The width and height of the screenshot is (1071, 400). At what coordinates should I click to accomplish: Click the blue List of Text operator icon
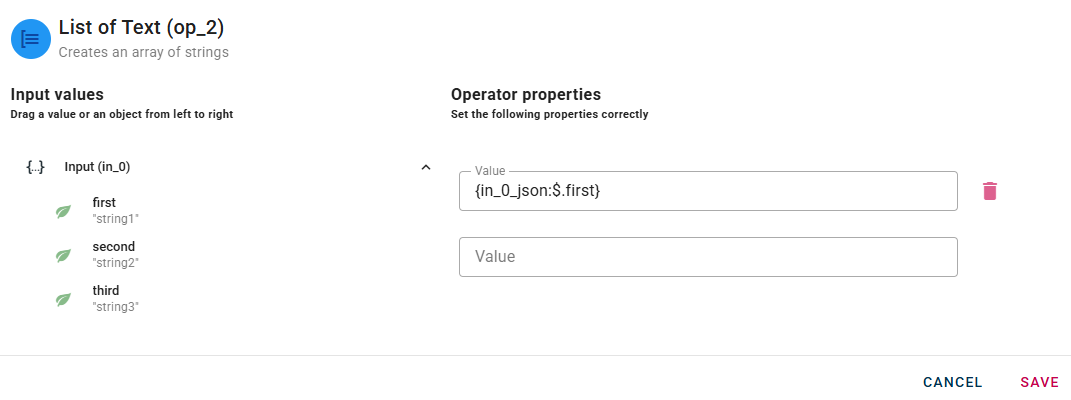[31, 39]
